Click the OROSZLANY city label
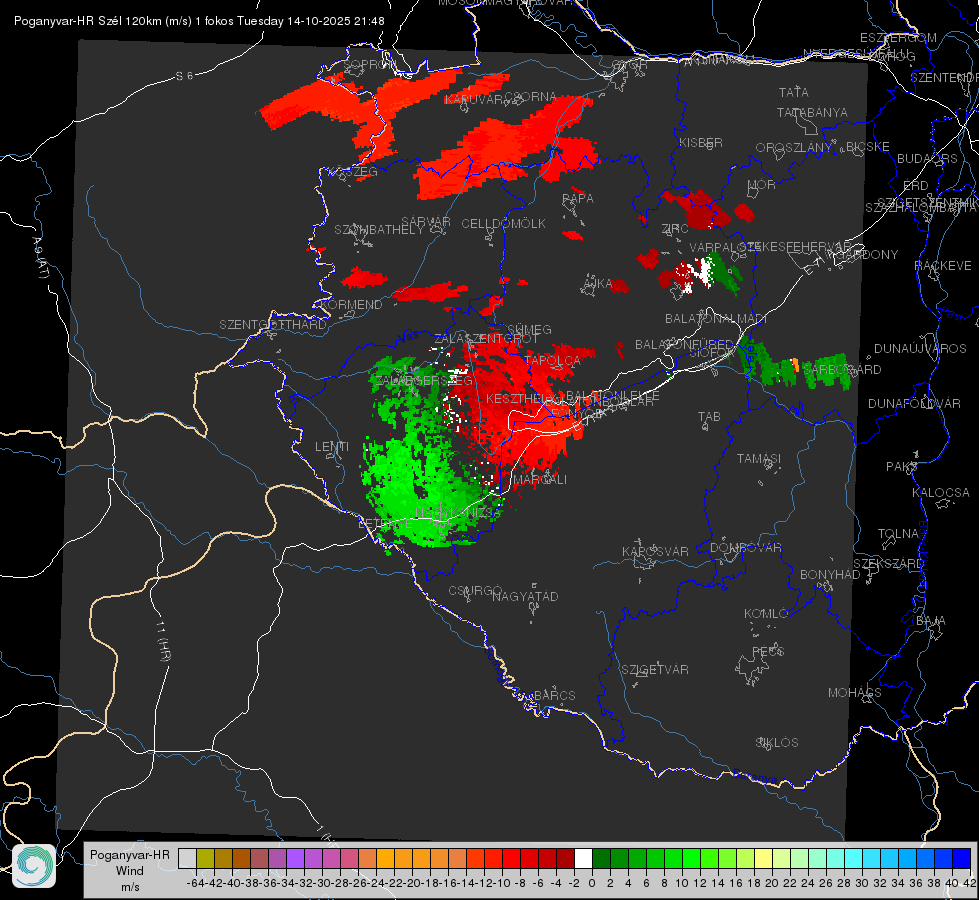Screen dimensions: 979x900 pyautogui.click(x=794, y=147)
